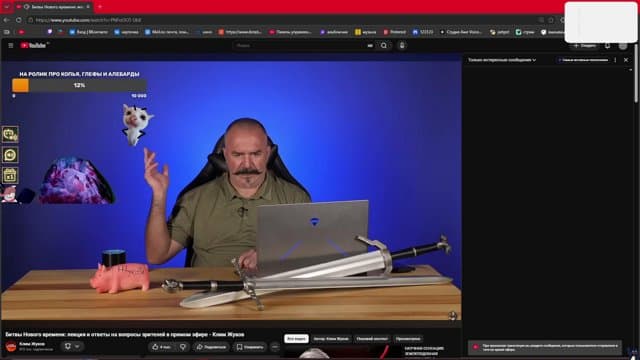Open the YouTube hamburger guide menu
This screenshot has height=360, width=640.
[11, 46]
